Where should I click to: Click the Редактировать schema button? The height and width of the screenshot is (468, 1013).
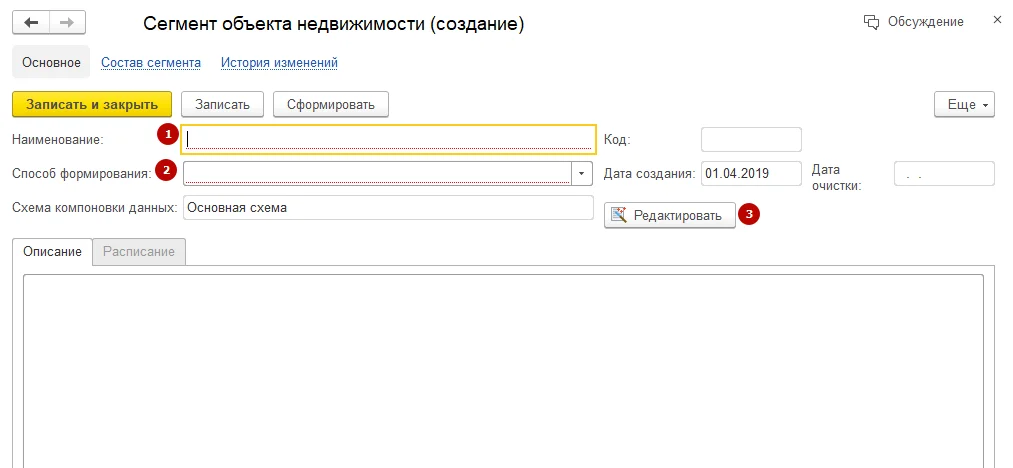(x=669, y=215)
